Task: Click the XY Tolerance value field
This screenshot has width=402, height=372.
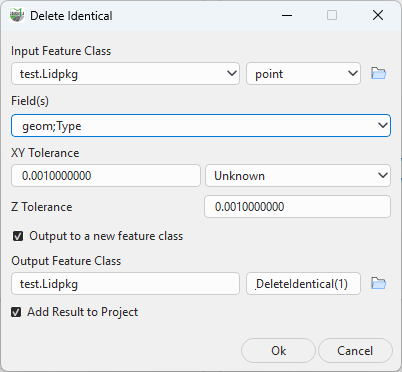Action: 106,175
